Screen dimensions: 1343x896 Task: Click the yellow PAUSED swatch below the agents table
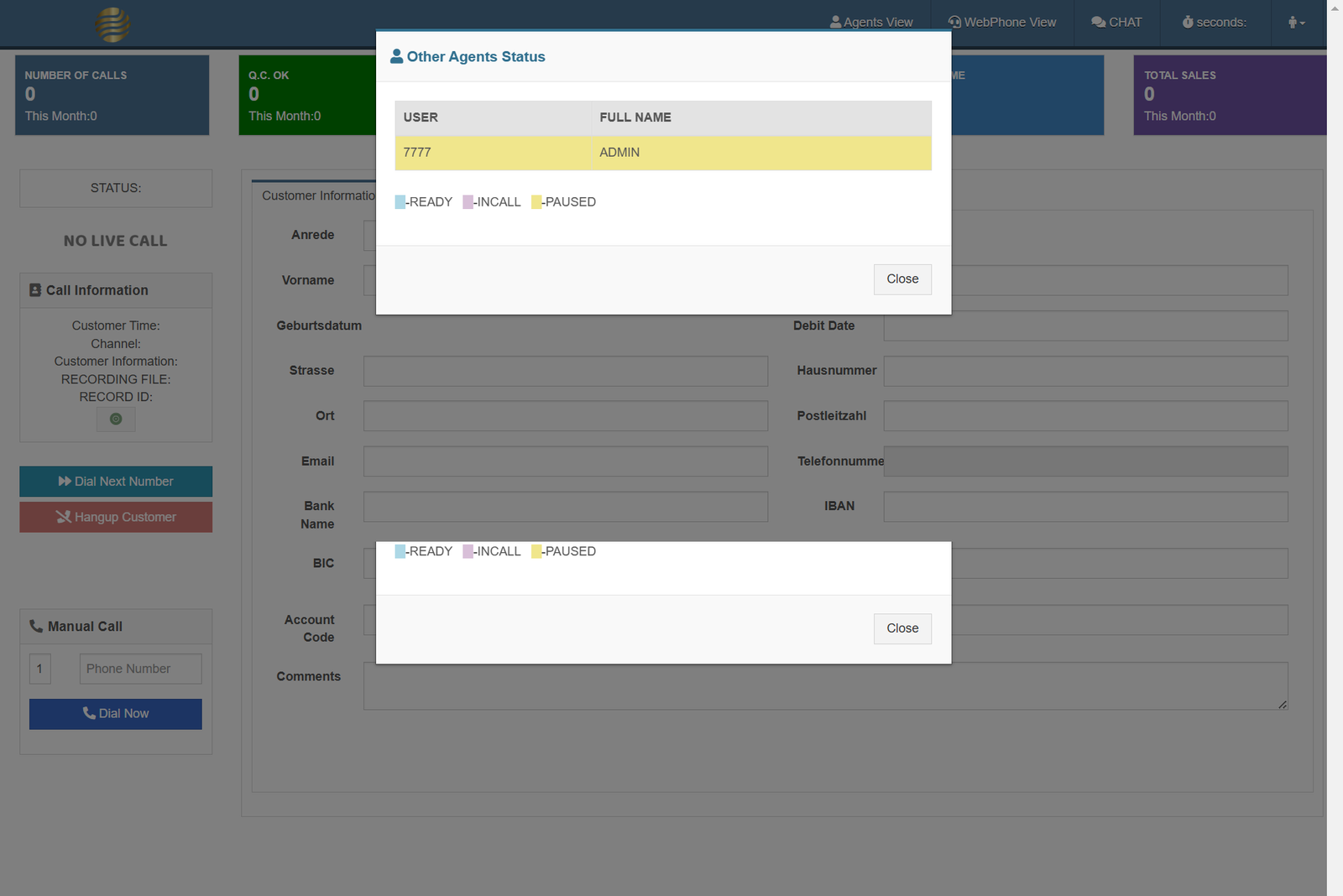pyautogui.click(x=536, y=202)
